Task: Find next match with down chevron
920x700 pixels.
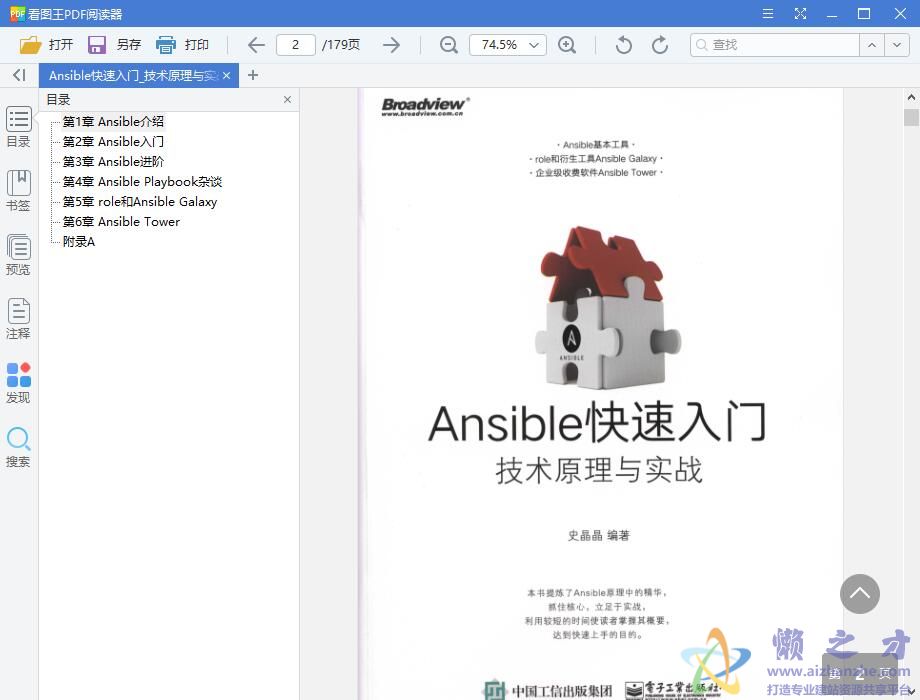Action: 897,45
